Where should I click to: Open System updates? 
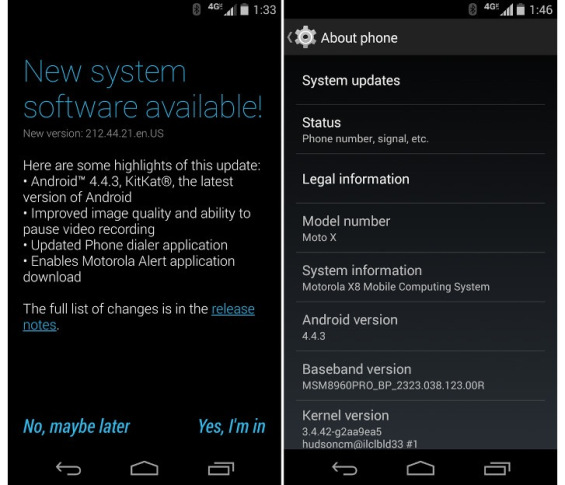421,80
